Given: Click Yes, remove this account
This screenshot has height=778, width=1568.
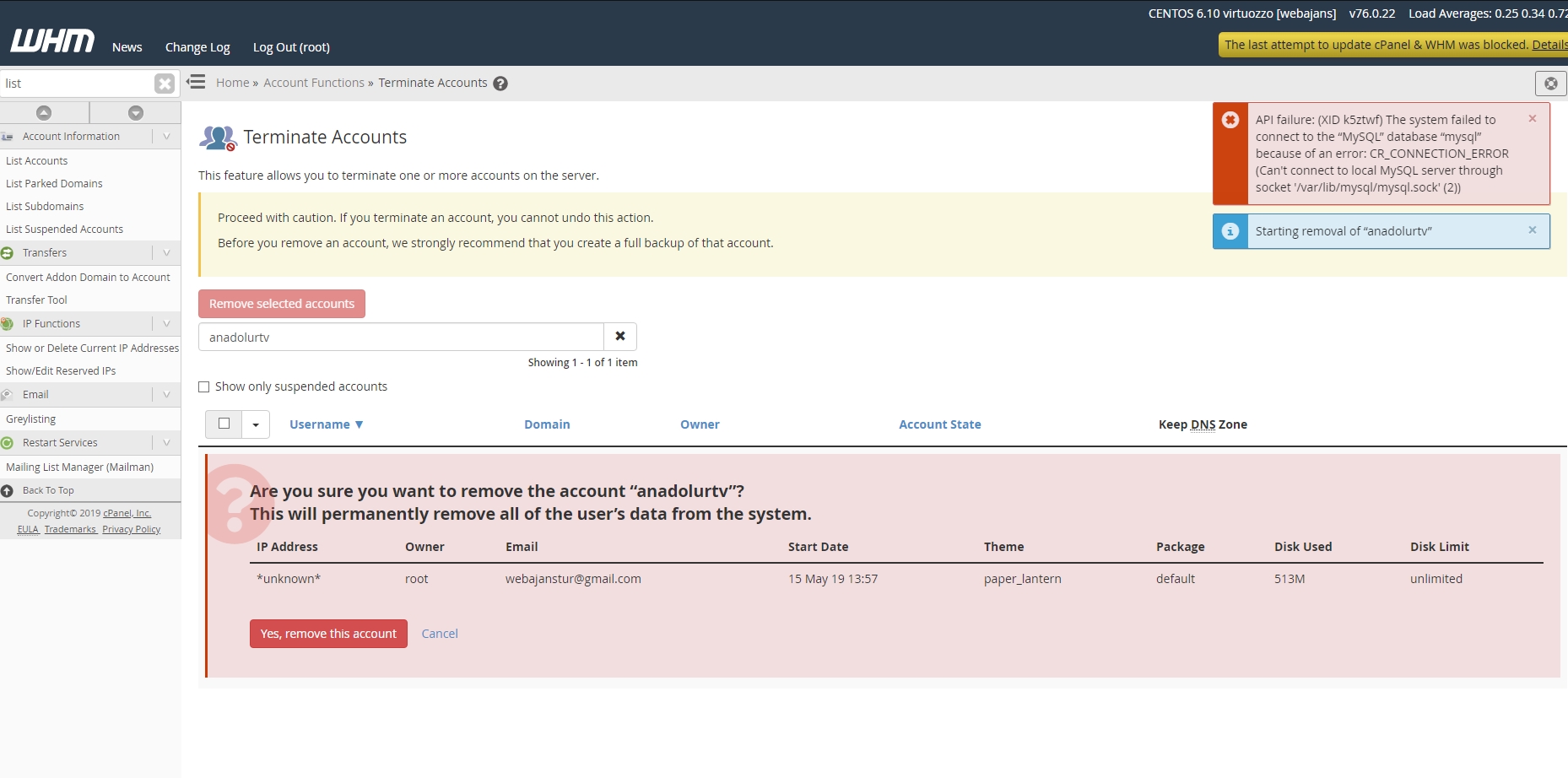Looking at the screenshot, I should (328, 634).
